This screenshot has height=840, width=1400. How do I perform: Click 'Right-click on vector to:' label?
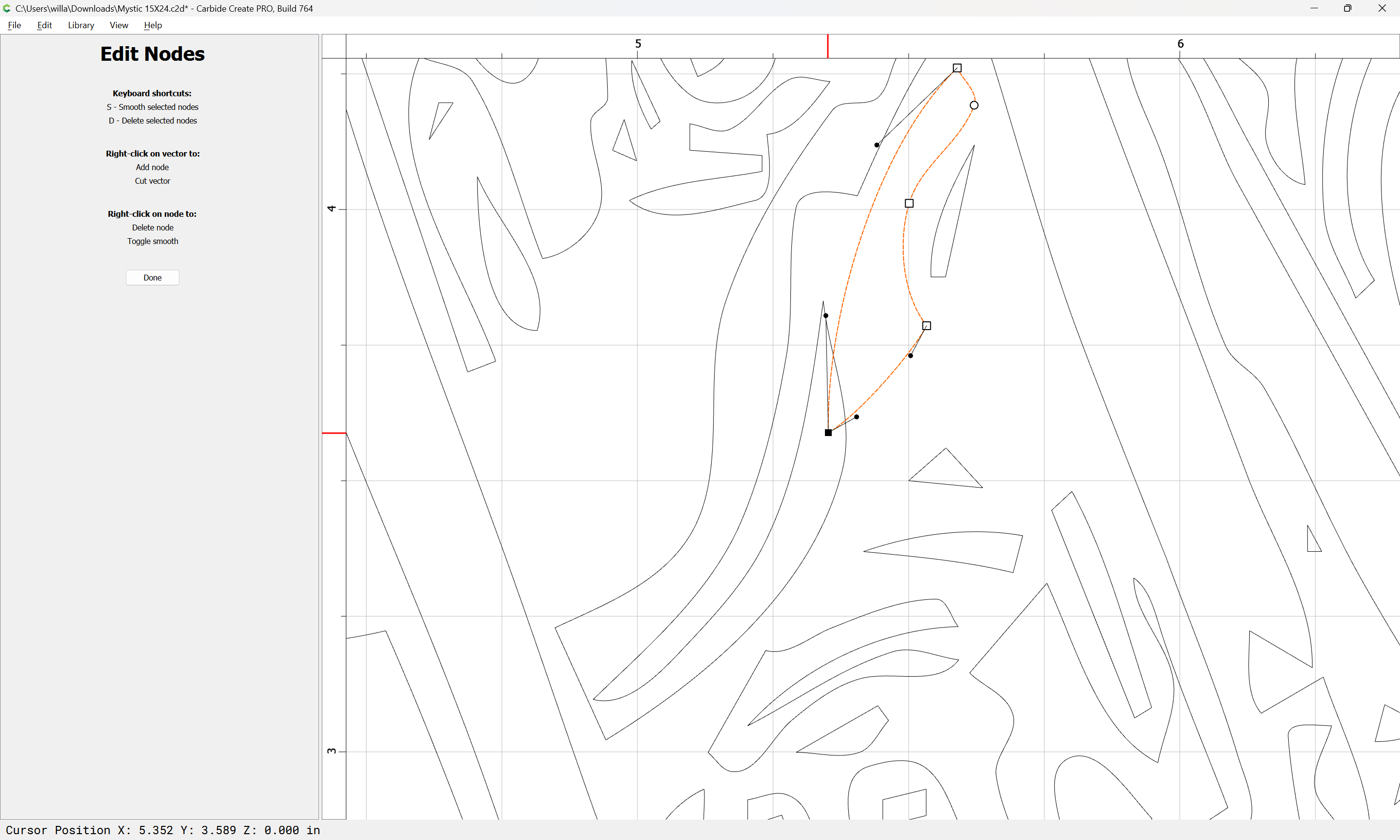pos(152,154)
